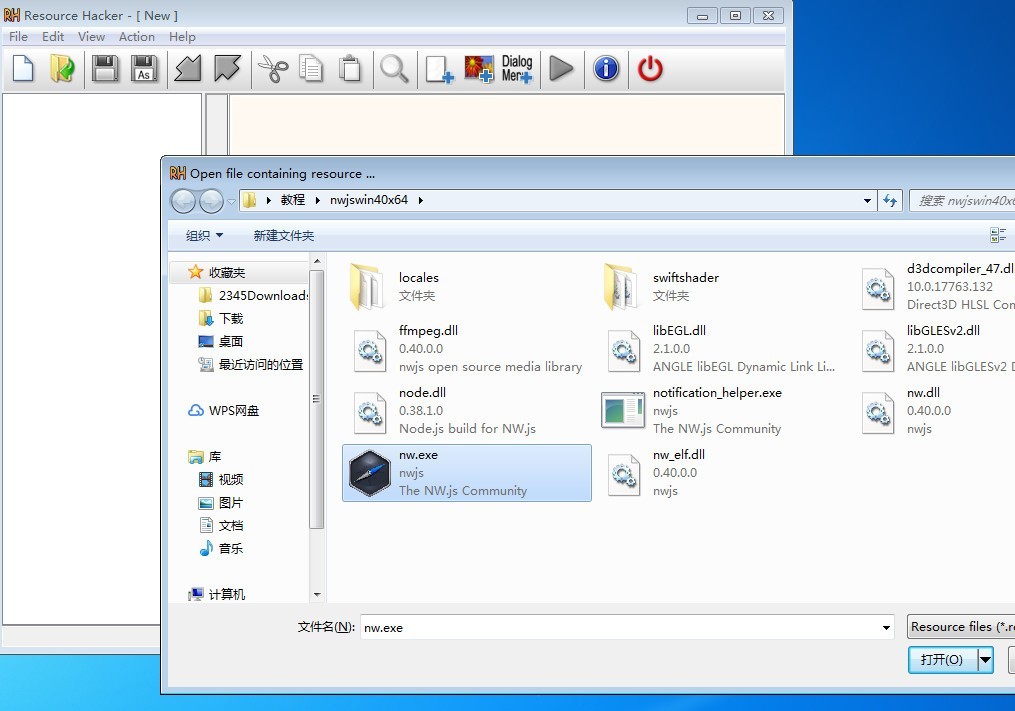Click the Save As toolbar icon
Screen dimensions: 1015x711
(x=145, y=69)
